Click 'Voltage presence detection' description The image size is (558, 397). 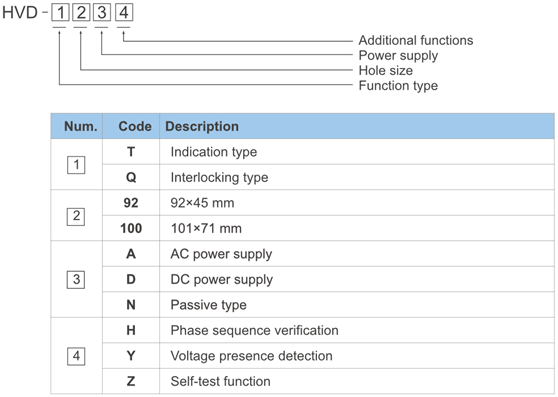click(x=252, y=356)
